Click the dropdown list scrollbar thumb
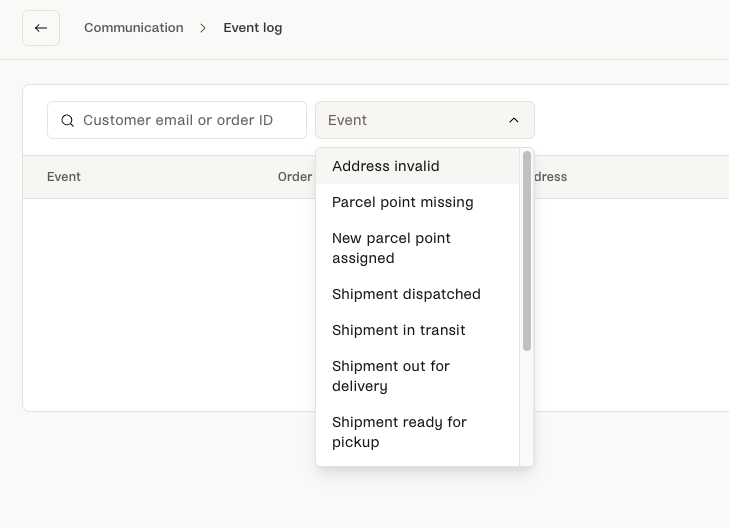Viewport: 729px width, 528px height. click(x=527, y=250)
